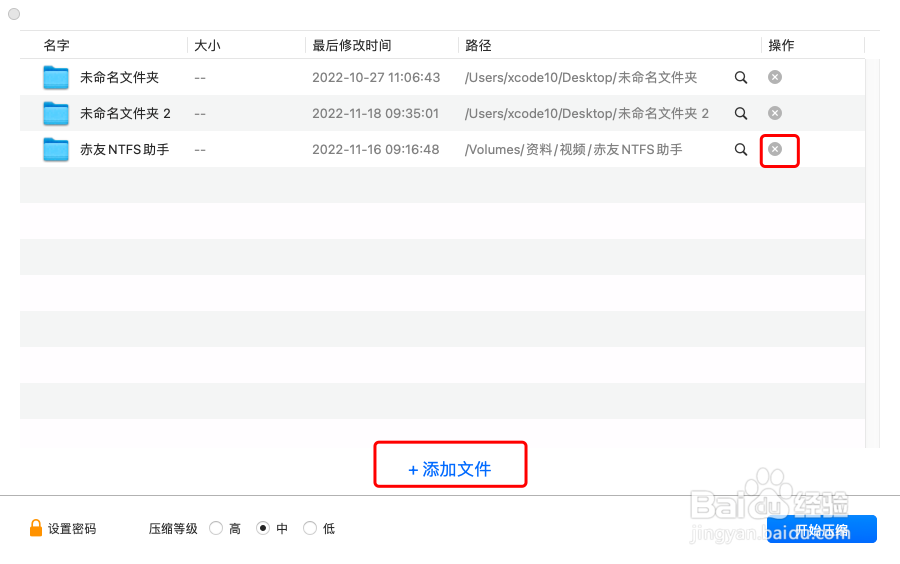
Task: Click the 操作 column header
Action: [781, 45]
